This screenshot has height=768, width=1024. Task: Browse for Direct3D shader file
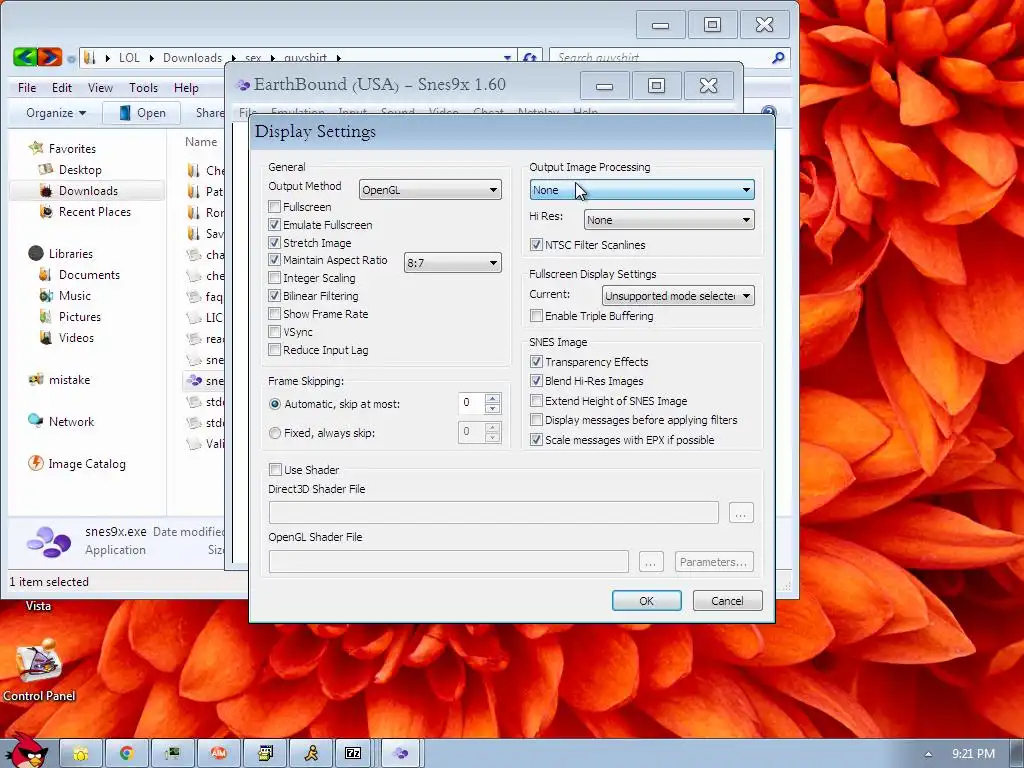(x=741, y=513)
